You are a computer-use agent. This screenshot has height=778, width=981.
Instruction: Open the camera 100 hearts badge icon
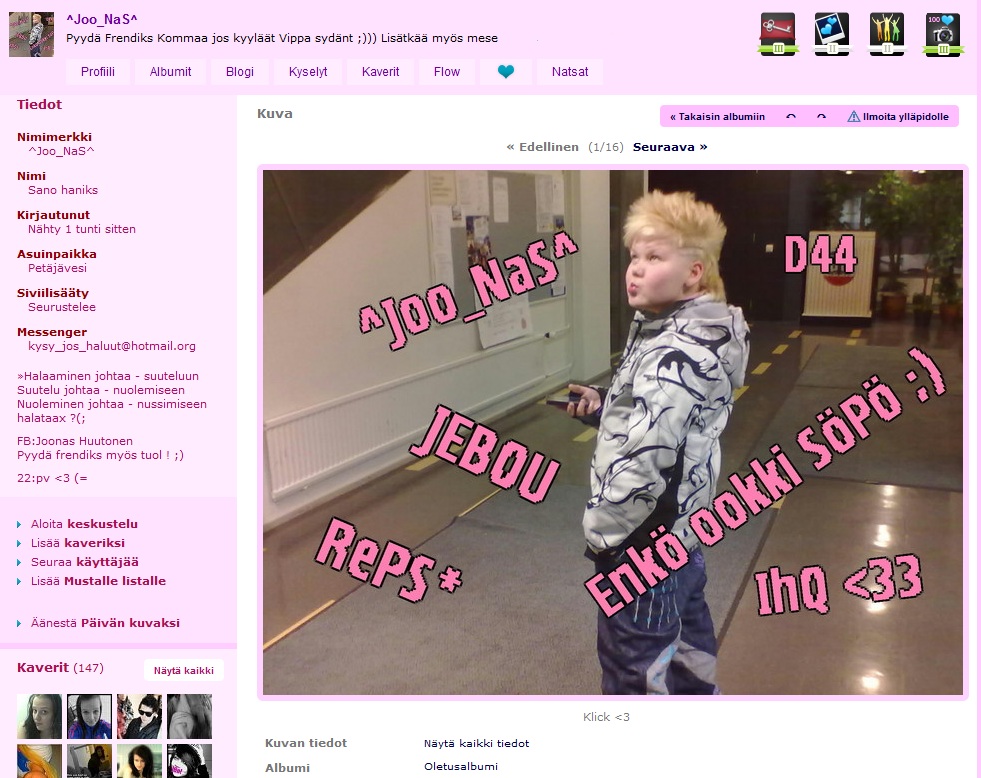943,34
